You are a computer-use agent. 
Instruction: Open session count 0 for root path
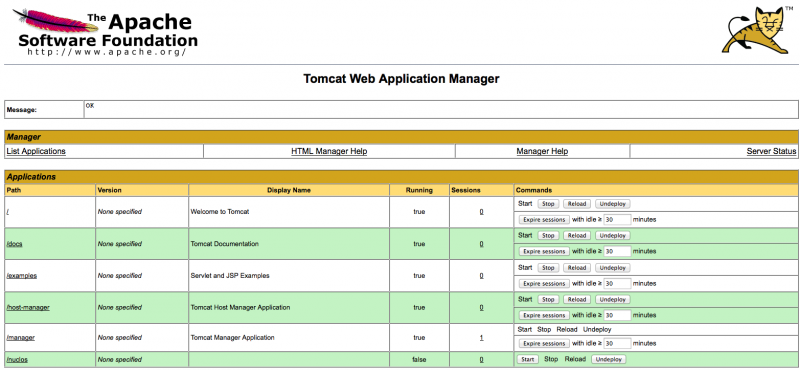(481, 212)
